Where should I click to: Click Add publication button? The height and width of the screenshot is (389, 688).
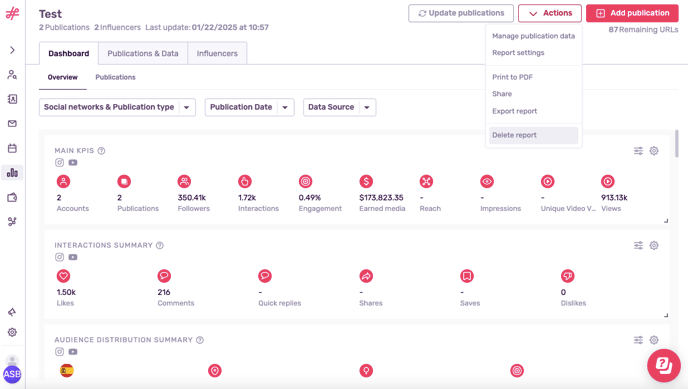[x=632, y=13]
